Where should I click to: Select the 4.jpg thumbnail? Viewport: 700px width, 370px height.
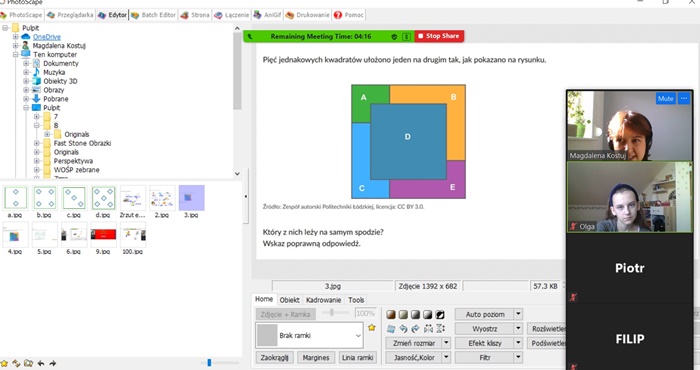[15, 238]
